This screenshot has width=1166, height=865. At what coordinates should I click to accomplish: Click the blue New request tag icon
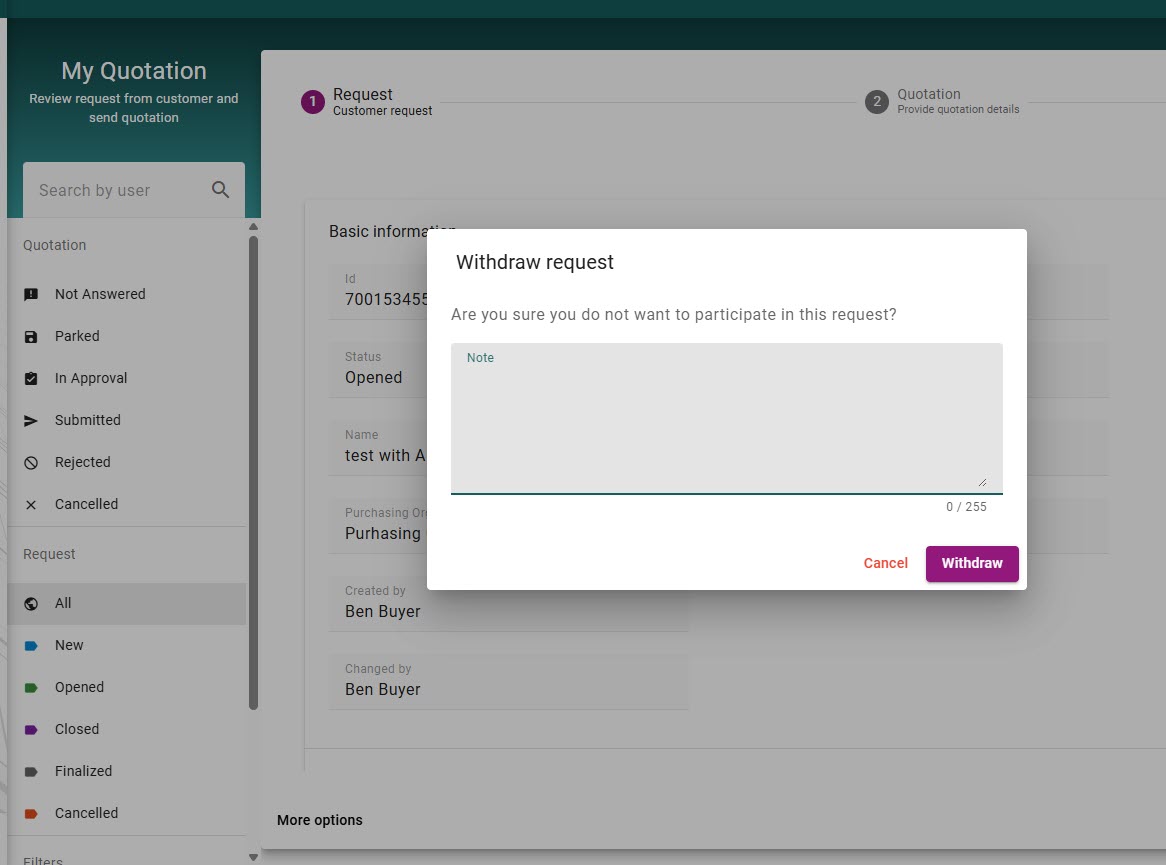(31, 645)
